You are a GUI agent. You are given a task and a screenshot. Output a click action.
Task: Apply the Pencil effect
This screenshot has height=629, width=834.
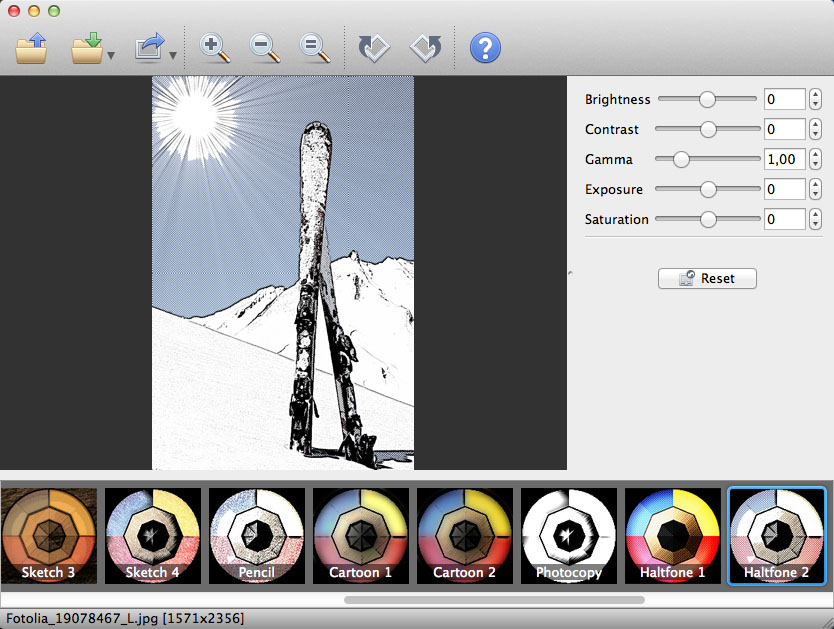point(257,536)
